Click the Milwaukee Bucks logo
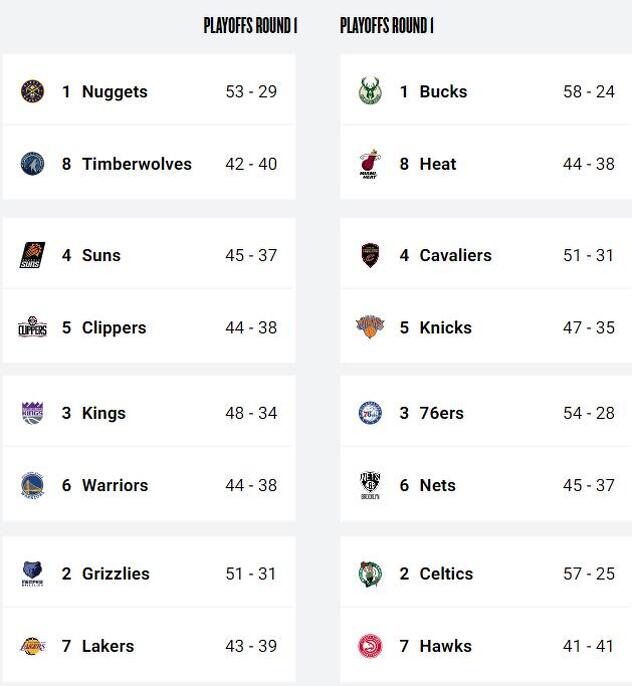 (x=370, y=92)
